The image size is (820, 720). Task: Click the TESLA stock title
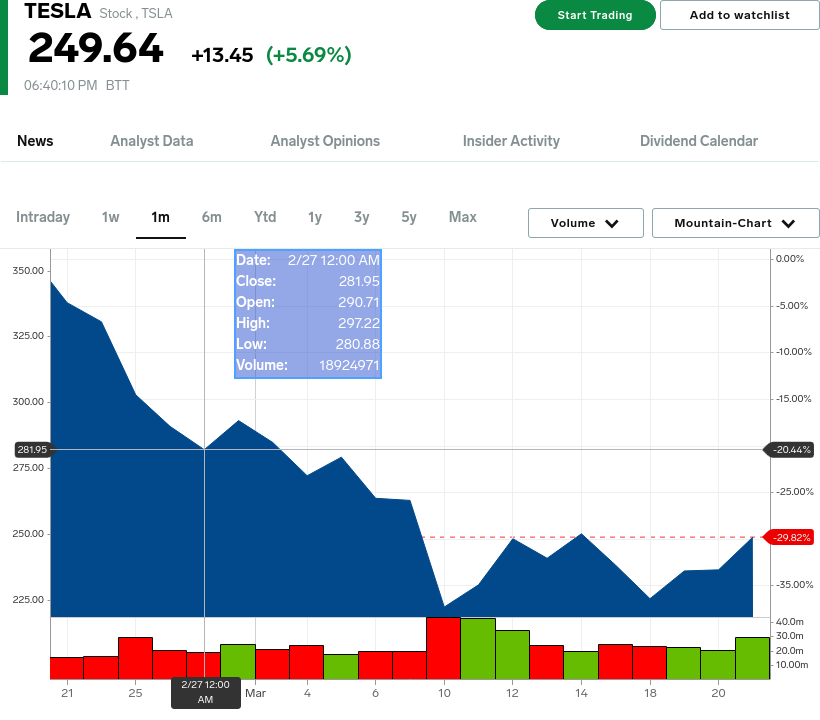pos(58,12)
